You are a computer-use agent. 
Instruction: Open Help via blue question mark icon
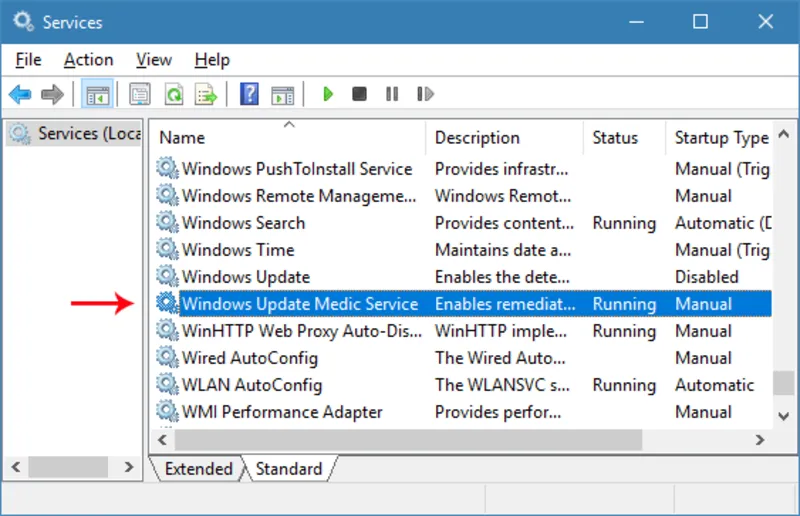(x=249, y=95)
